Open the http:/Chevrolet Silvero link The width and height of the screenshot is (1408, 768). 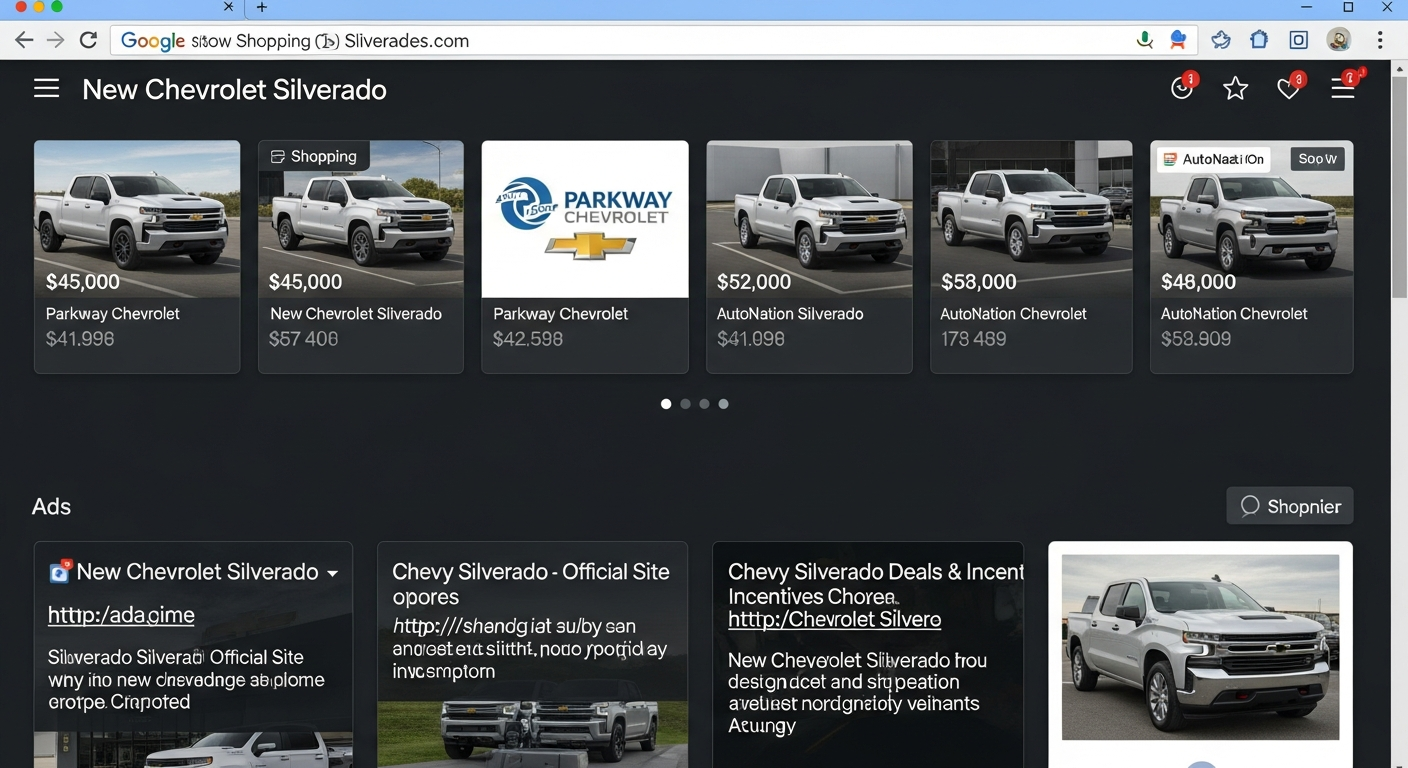tap(834, 619)
